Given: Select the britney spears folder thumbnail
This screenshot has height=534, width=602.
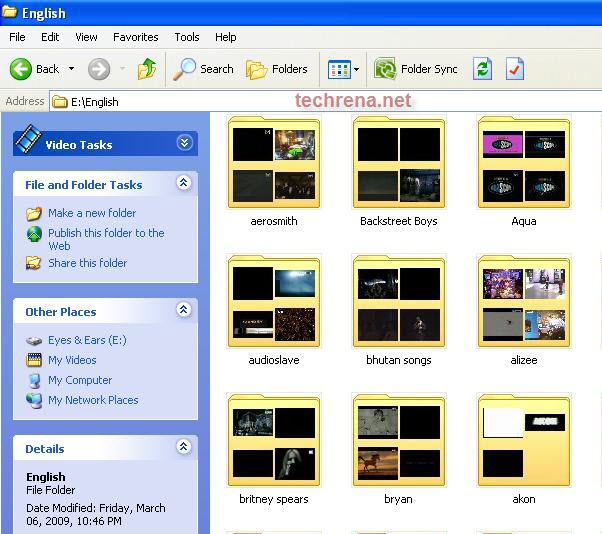Looking at the screenshot, I should [x=274, y=440].
